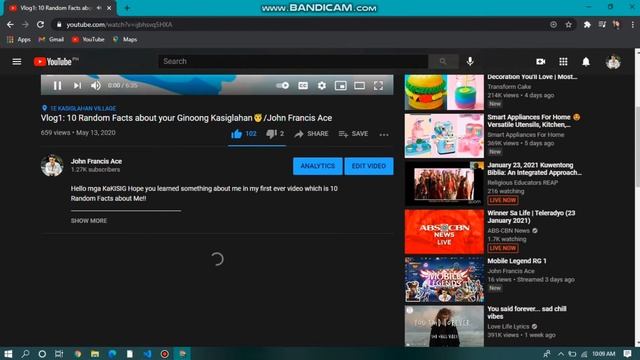The width and height of the screenshot is (640, 360).
Task: Open the YouTube bookmark
Action: tap(88, 39)
